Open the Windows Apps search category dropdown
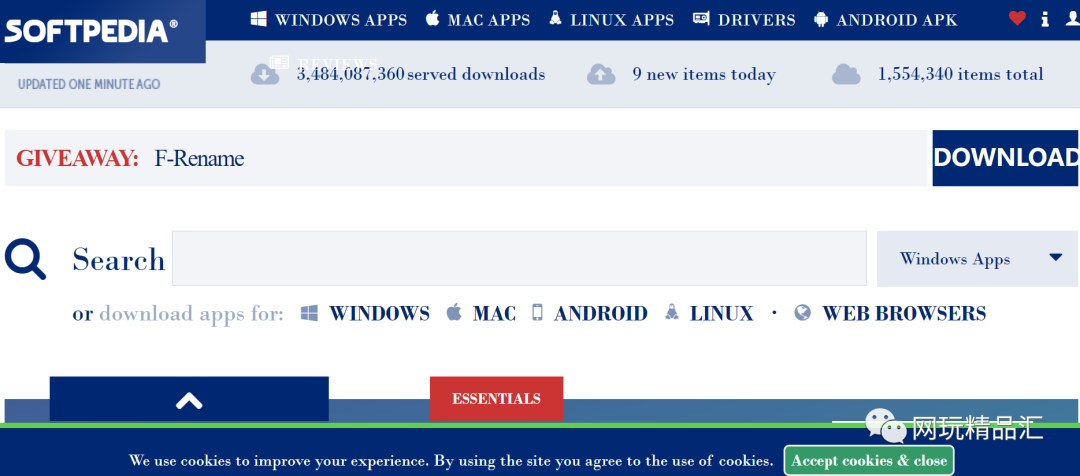The height and width of the screenshot is (476, 1080). click(x=977, y=258)
